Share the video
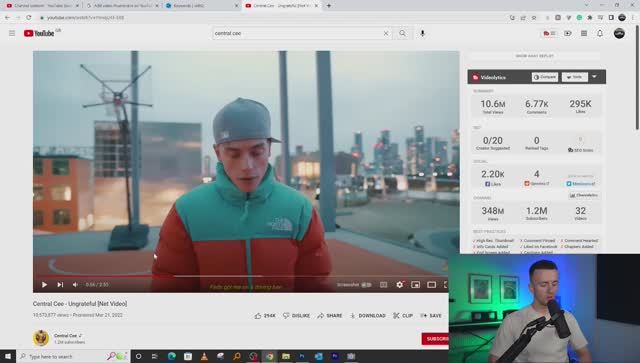The height and width of the screenshot is (363, 640). (330, 316)
